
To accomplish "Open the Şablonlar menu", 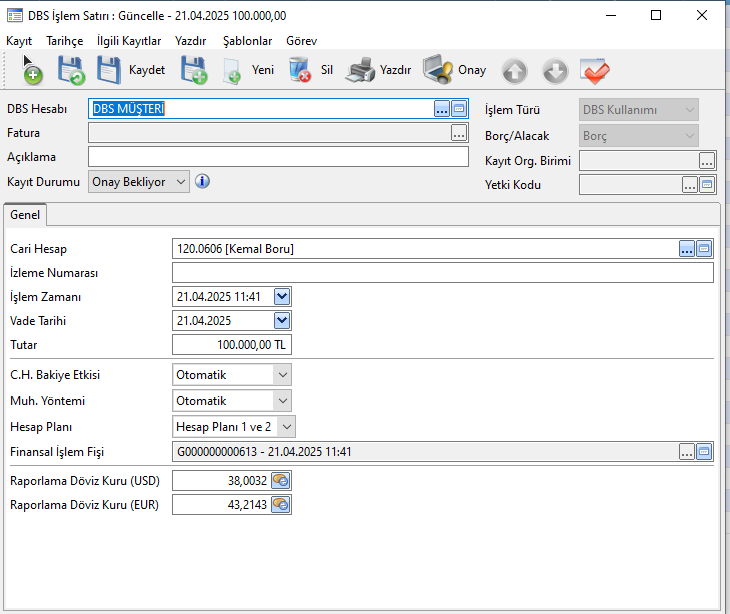I will [247, 41].
